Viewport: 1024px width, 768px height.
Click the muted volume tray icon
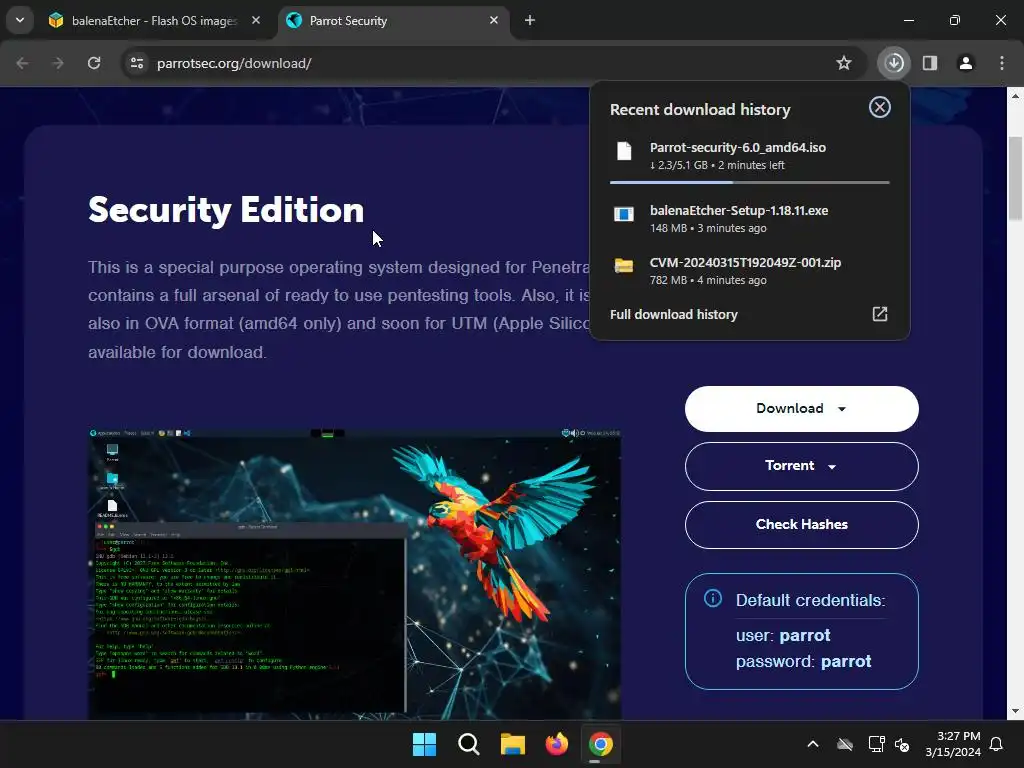click(x=903, y=744)
